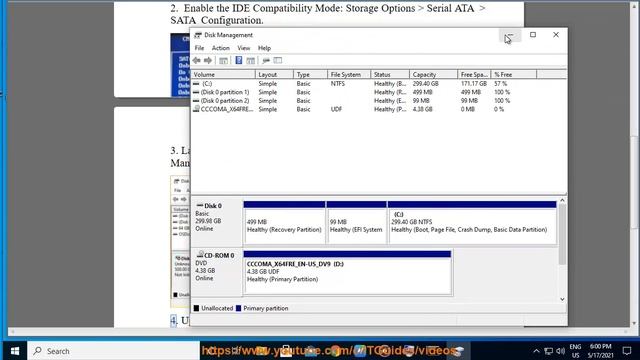Go back with the toolbar Back arrow
Image resolution: width=640 pixels, height=360 pixels.
click(197, 60)
